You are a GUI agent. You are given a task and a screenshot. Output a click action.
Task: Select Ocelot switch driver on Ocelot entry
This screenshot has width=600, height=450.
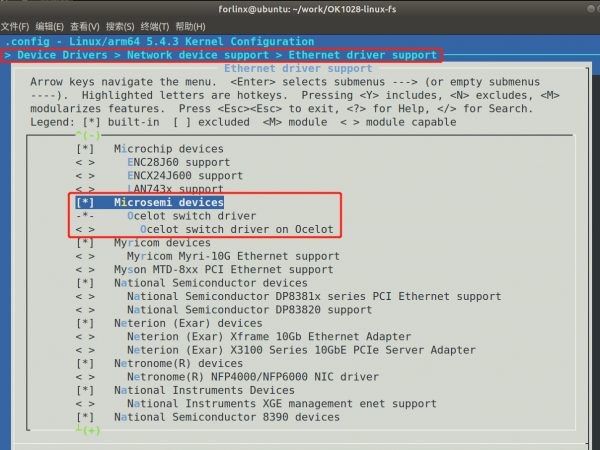229,229
